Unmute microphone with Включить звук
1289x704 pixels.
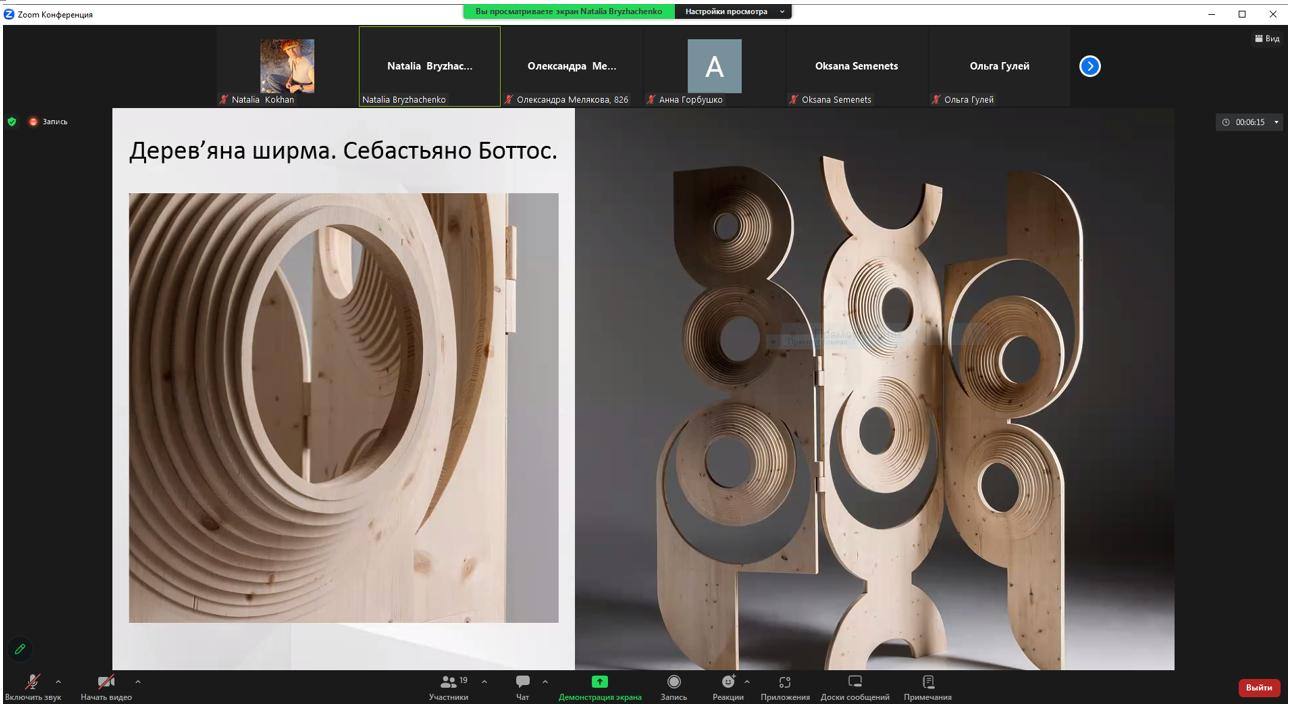click(32, 686)
